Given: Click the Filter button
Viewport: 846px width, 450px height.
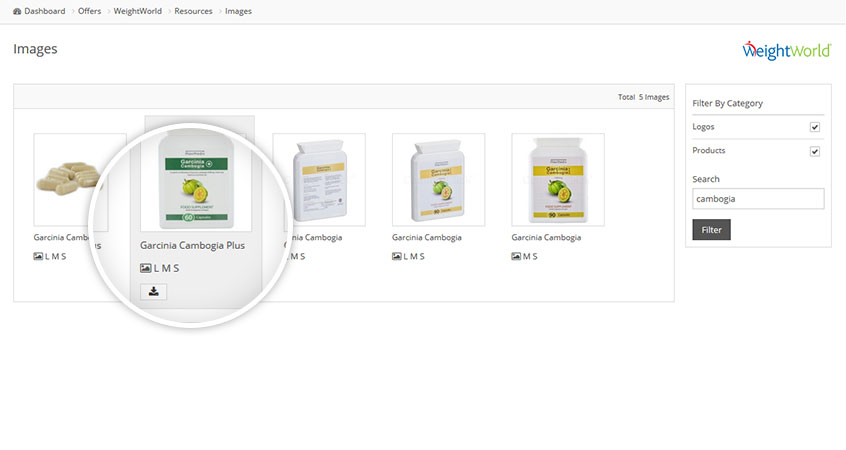Looking at the screenshot, I should 711,229.
